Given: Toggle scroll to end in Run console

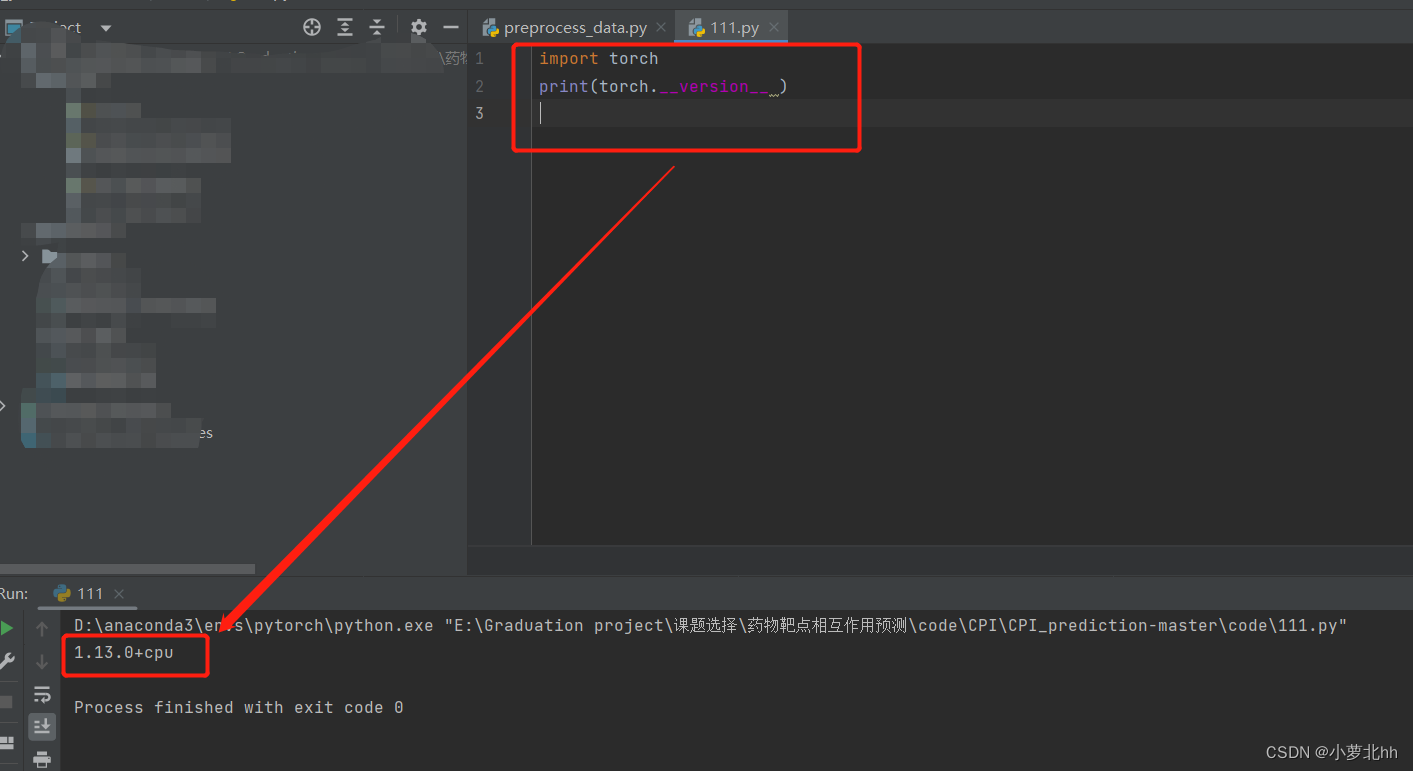Looking at the screenshot, I should tap(42, 726).
